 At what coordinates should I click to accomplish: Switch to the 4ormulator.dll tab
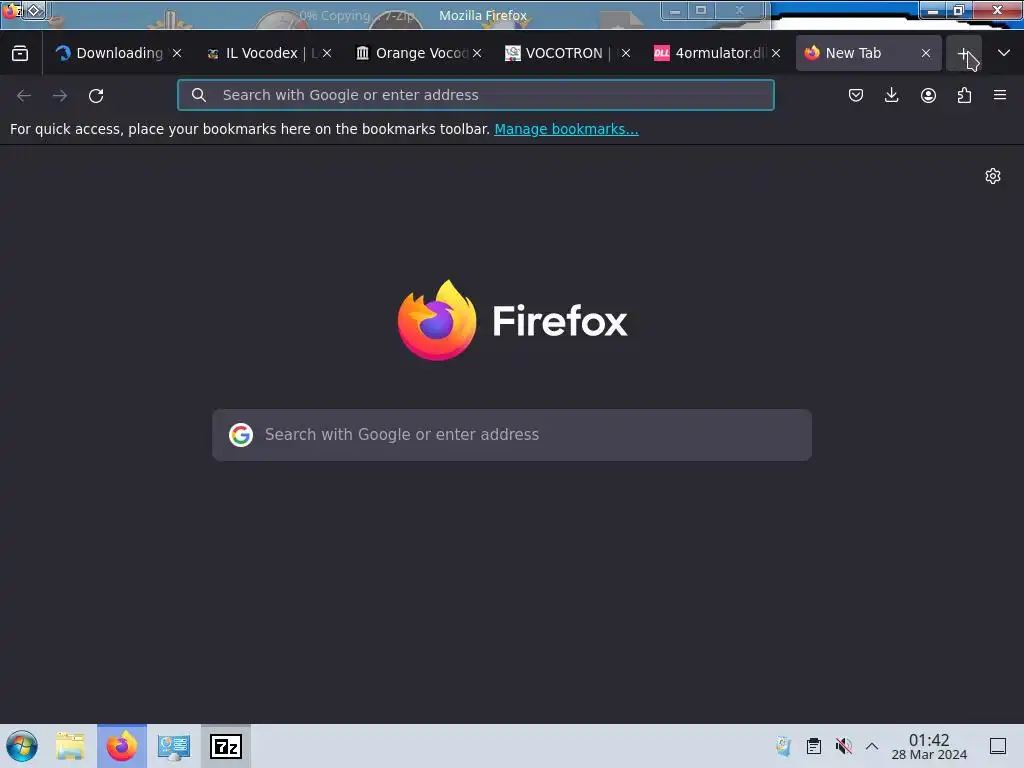point(711,53)
